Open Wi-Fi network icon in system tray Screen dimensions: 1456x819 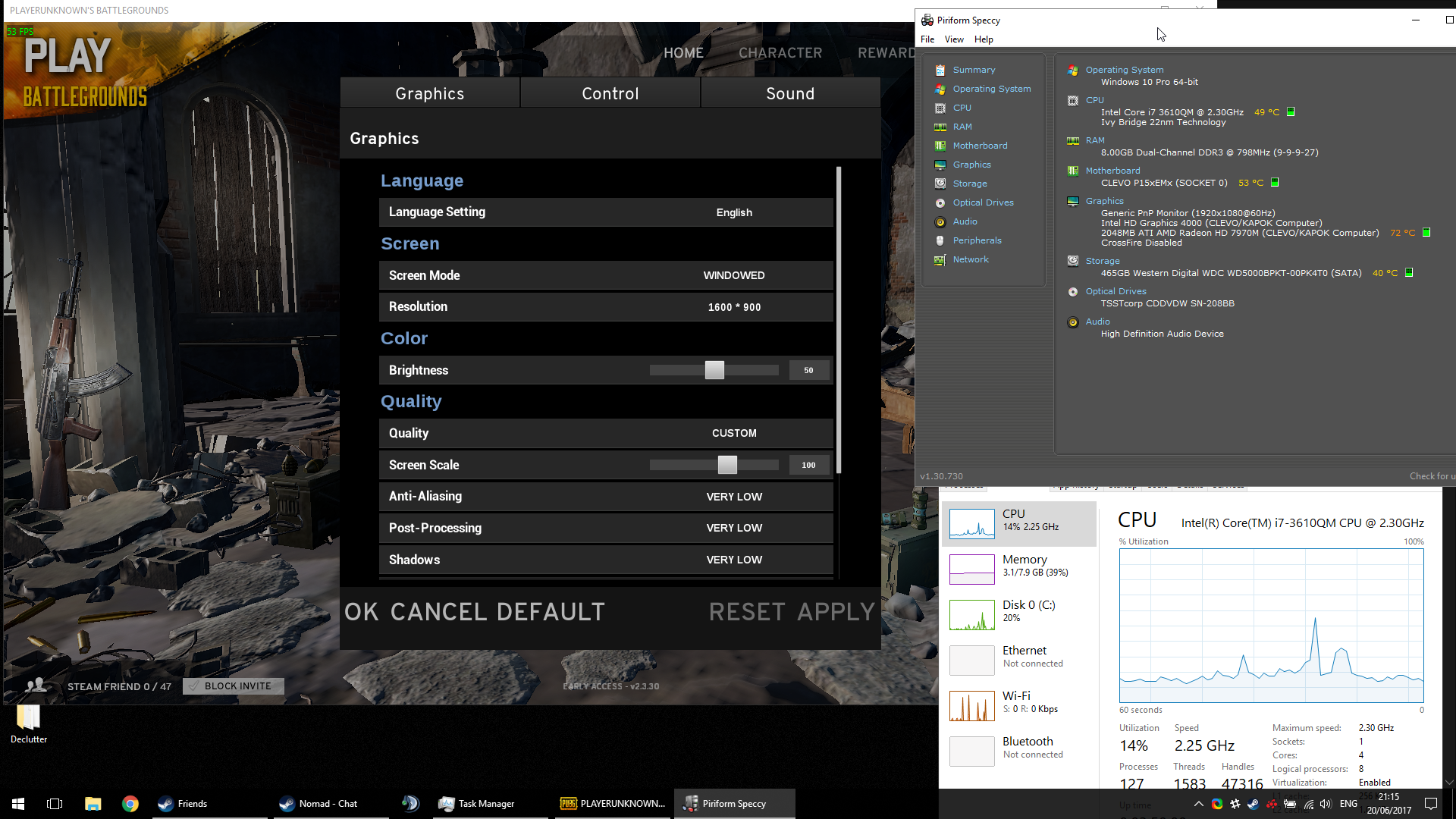1308,804
